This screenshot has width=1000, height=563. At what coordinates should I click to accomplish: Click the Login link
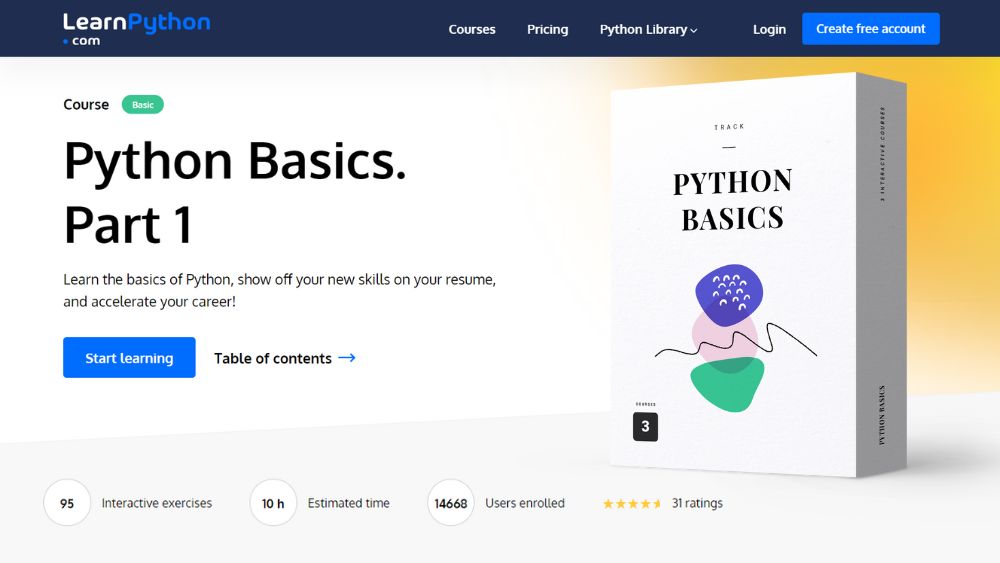(x=769, y=29)
